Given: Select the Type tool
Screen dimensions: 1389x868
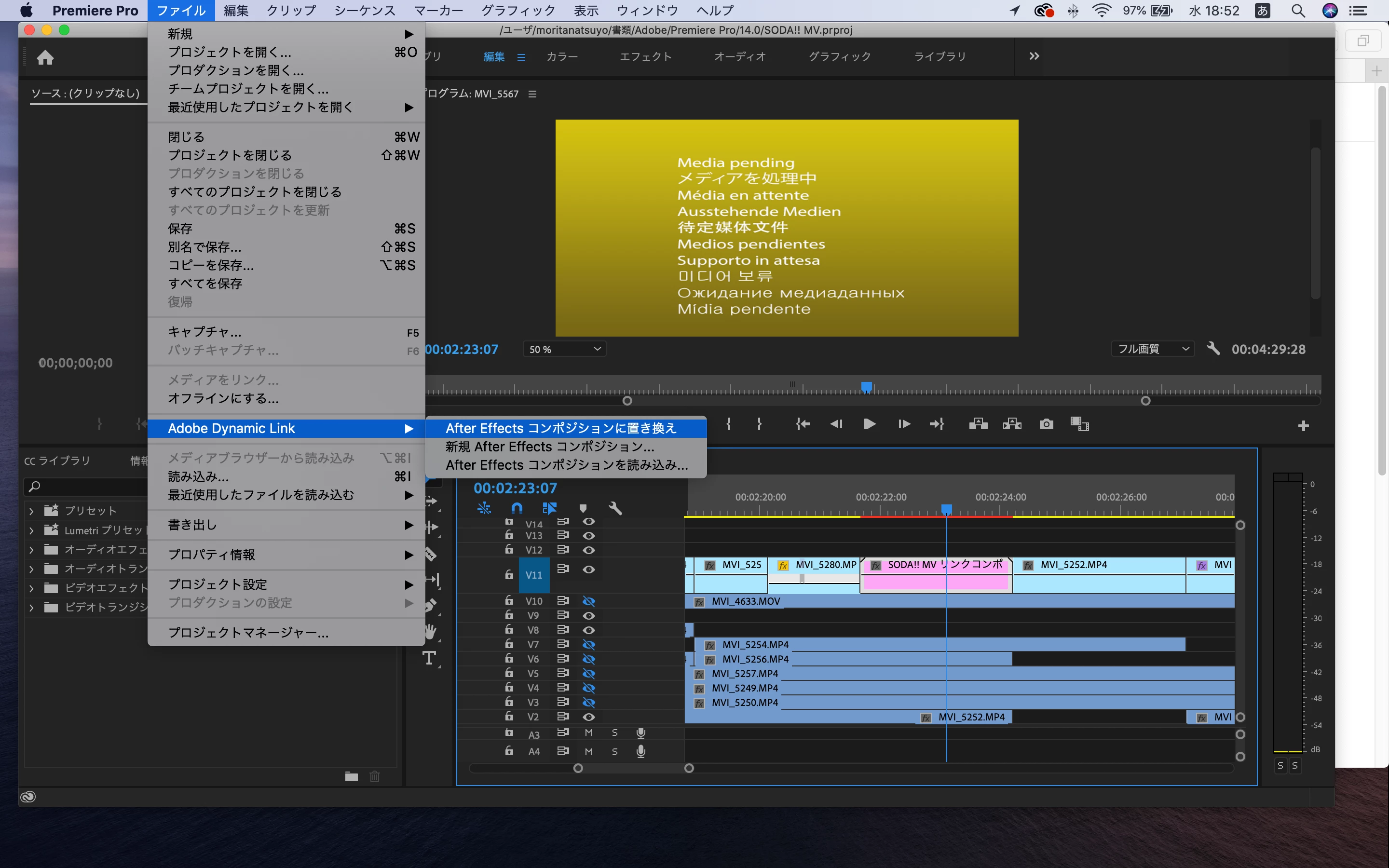Looking at the screenshot, I should tap(429, 658).
